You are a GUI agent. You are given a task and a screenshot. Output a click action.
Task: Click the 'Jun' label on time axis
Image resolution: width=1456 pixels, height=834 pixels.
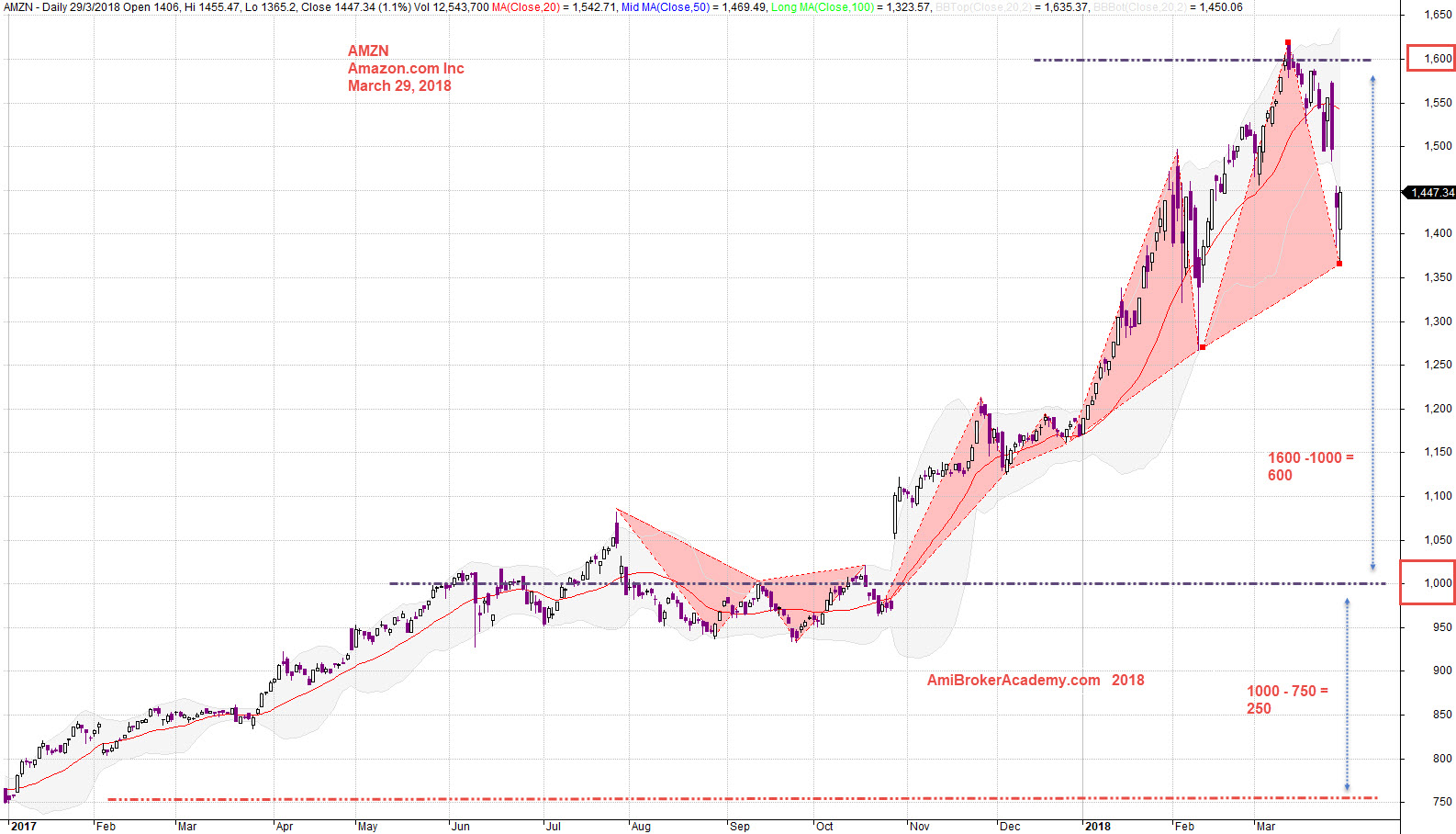(461, 827)
